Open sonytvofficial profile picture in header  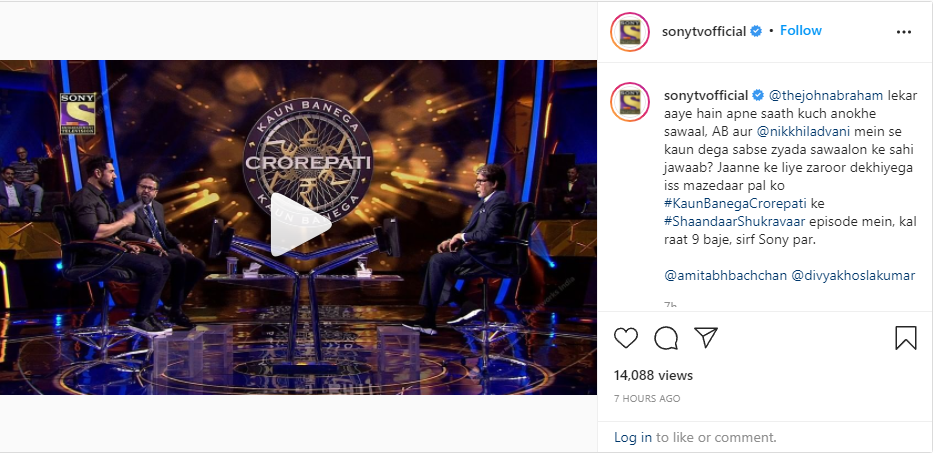tap(630, 32)
